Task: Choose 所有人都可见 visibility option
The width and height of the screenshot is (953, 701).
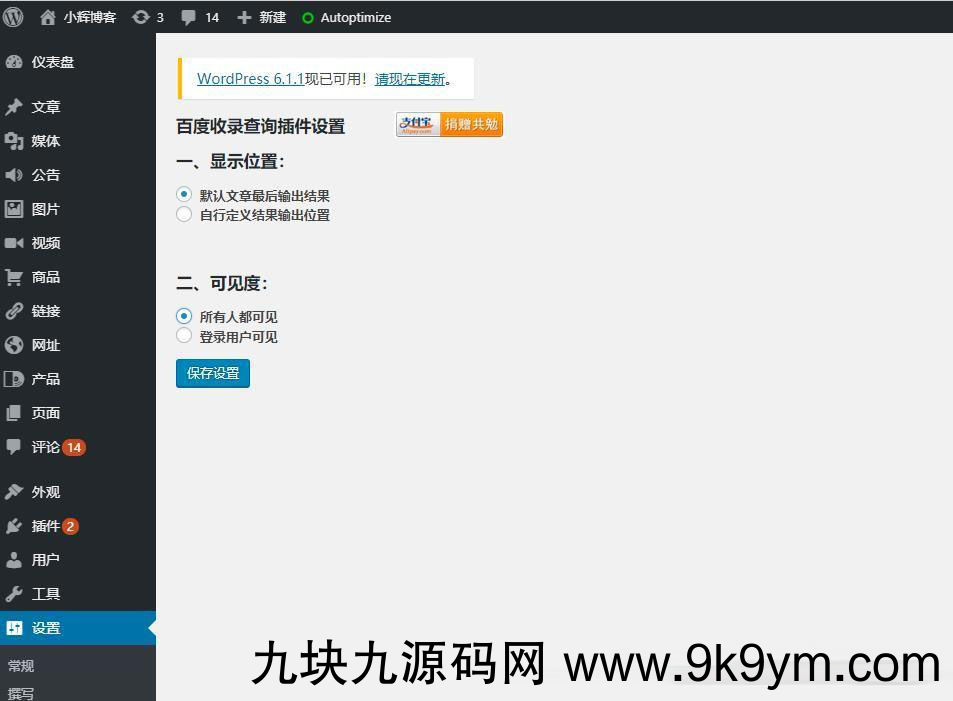Action: point(184,316)
